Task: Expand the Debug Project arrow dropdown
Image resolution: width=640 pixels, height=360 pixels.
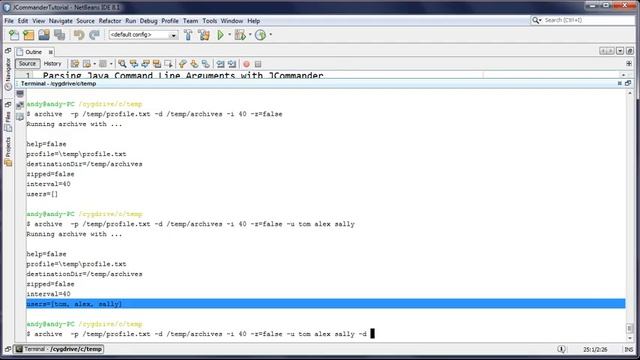Action: 250,35
